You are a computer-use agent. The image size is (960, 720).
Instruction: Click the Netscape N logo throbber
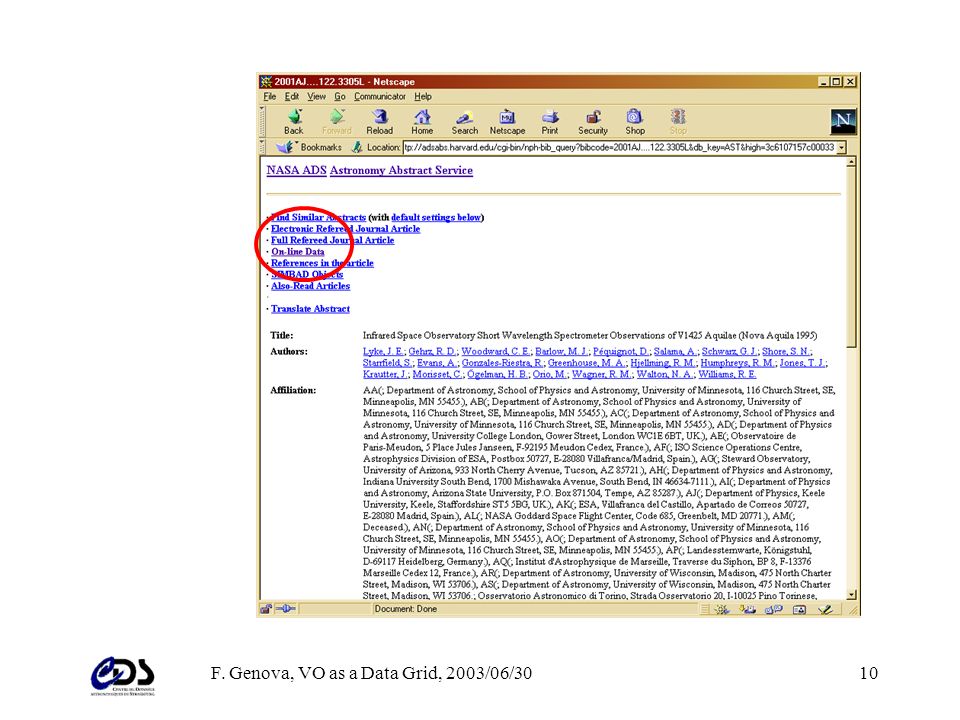(x=843, y=121)
